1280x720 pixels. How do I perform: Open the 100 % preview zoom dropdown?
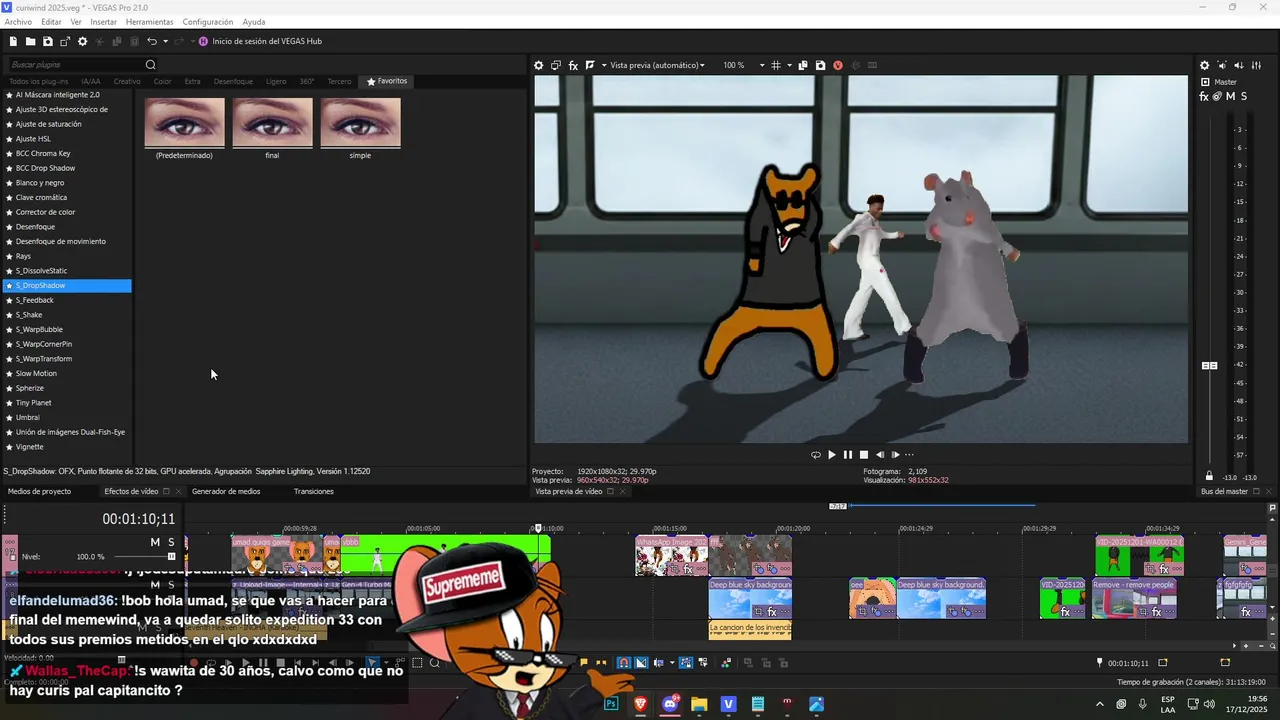click(744, 65)
